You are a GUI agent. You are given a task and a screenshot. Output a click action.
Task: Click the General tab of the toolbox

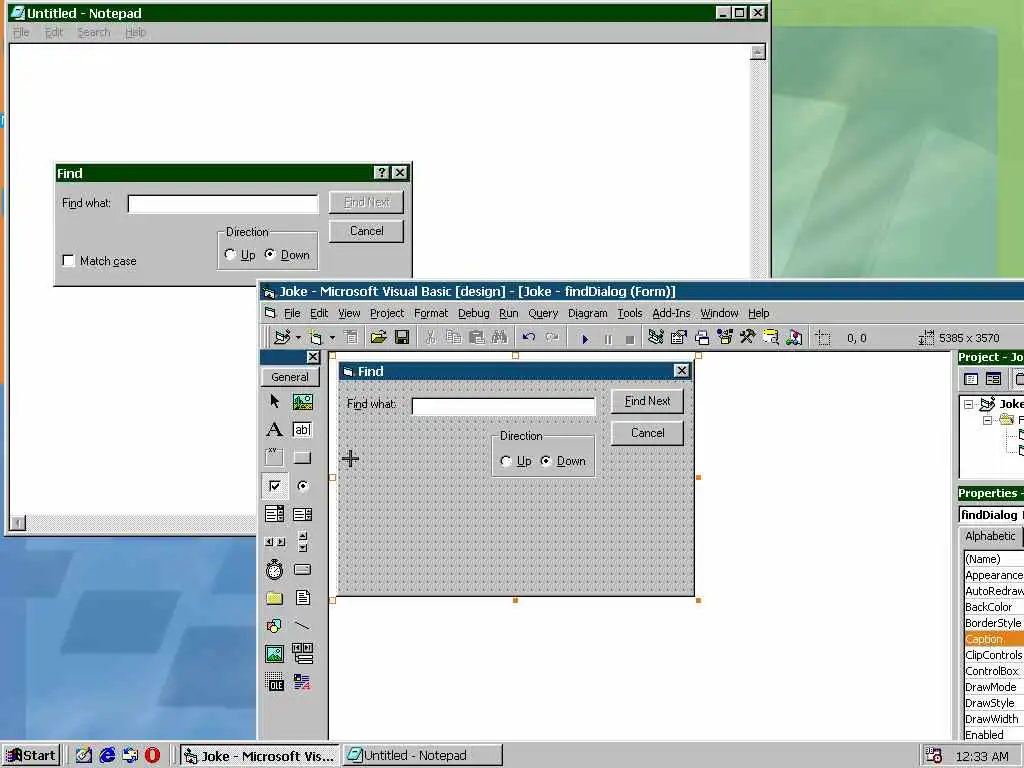coord(290,377)
